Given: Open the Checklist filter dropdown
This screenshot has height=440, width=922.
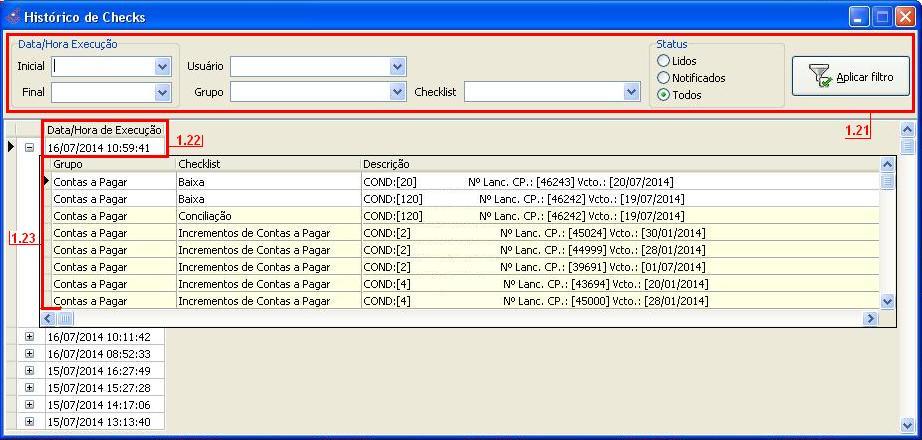Looking at the screenshot, I should [631, 92].
